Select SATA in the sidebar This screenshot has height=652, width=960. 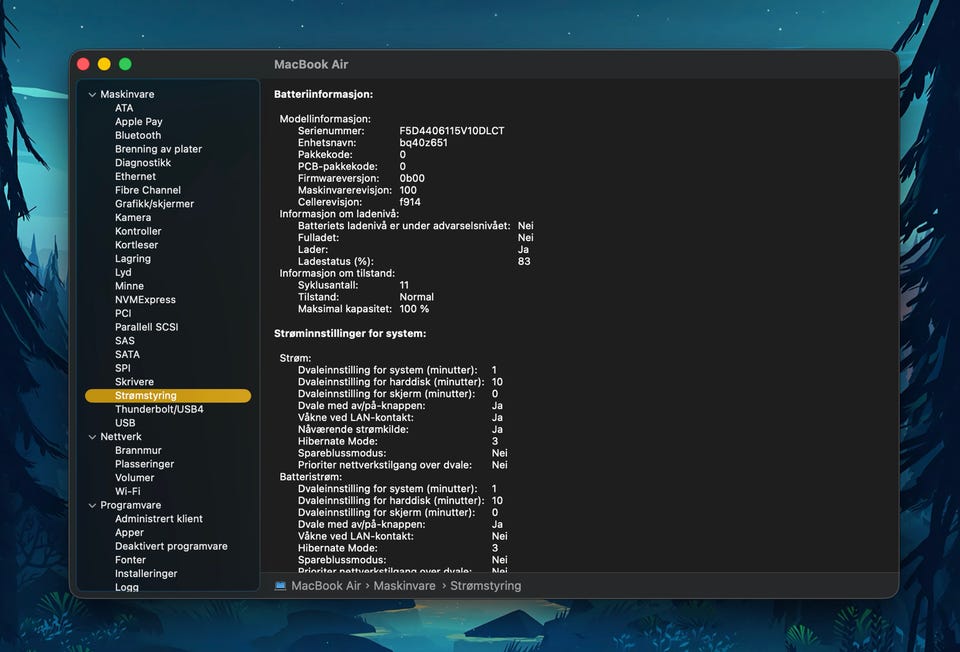[x=127, y=354]
